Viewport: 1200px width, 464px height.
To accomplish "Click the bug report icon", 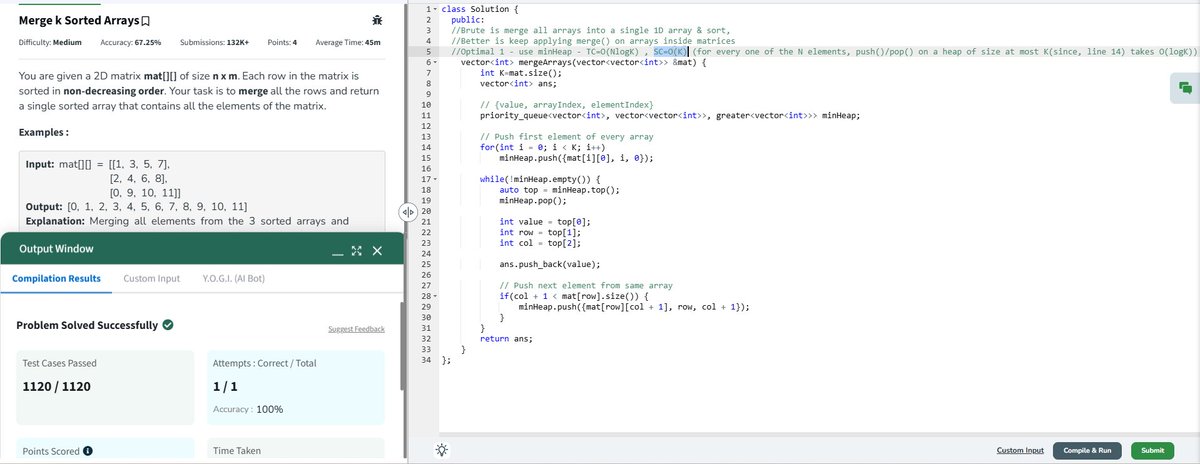I will 377,20.
